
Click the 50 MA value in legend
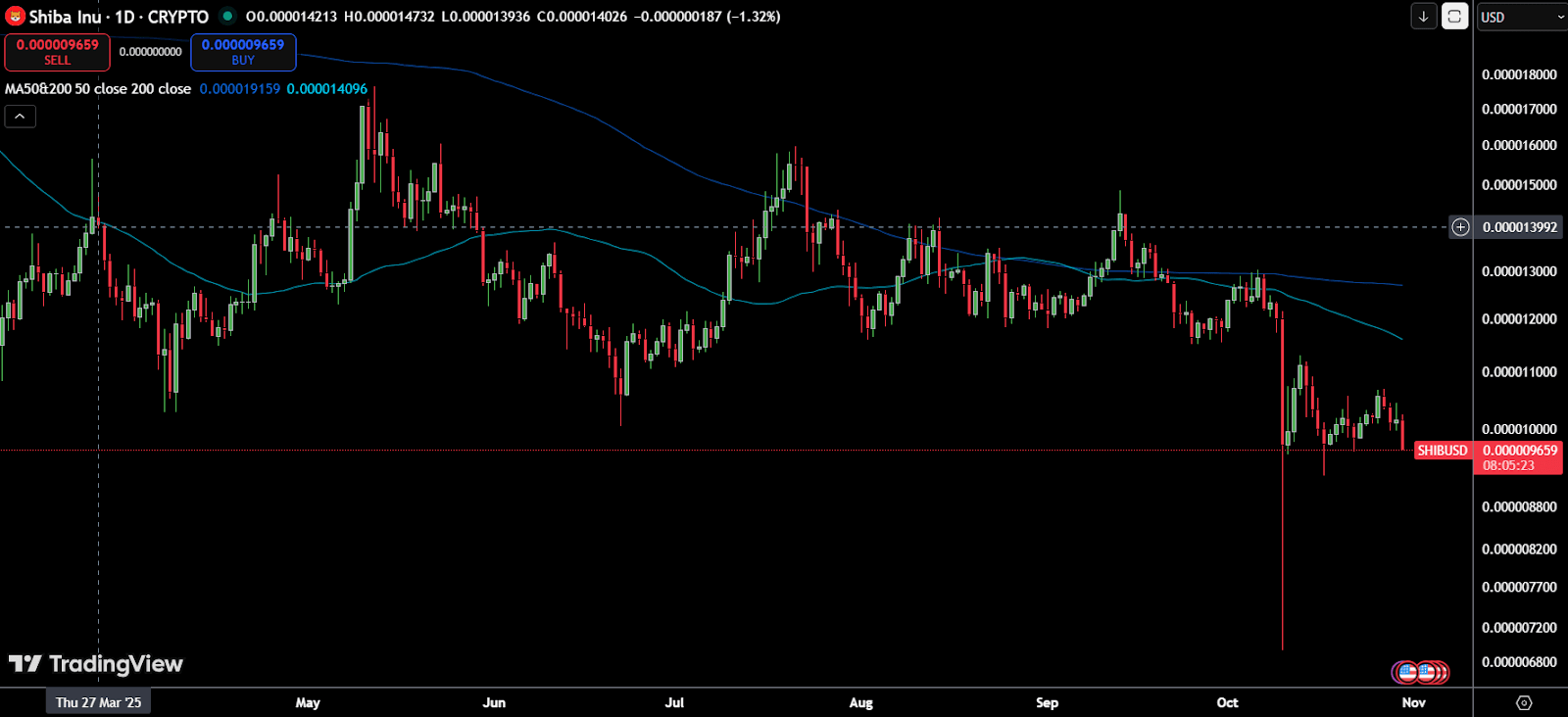tap(240, 89)
